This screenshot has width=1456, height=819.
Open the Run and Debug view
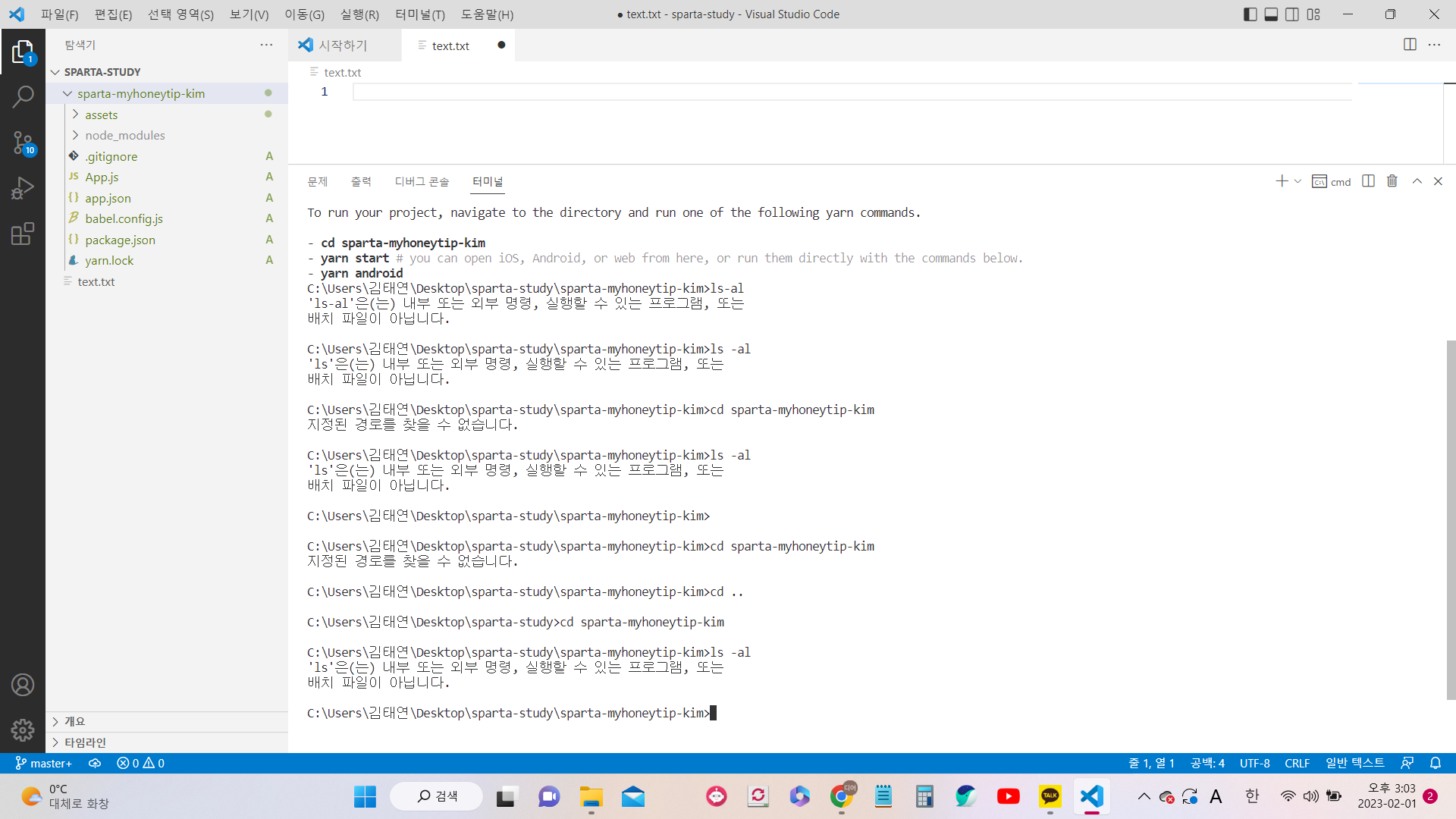click(x=23, y=187)
